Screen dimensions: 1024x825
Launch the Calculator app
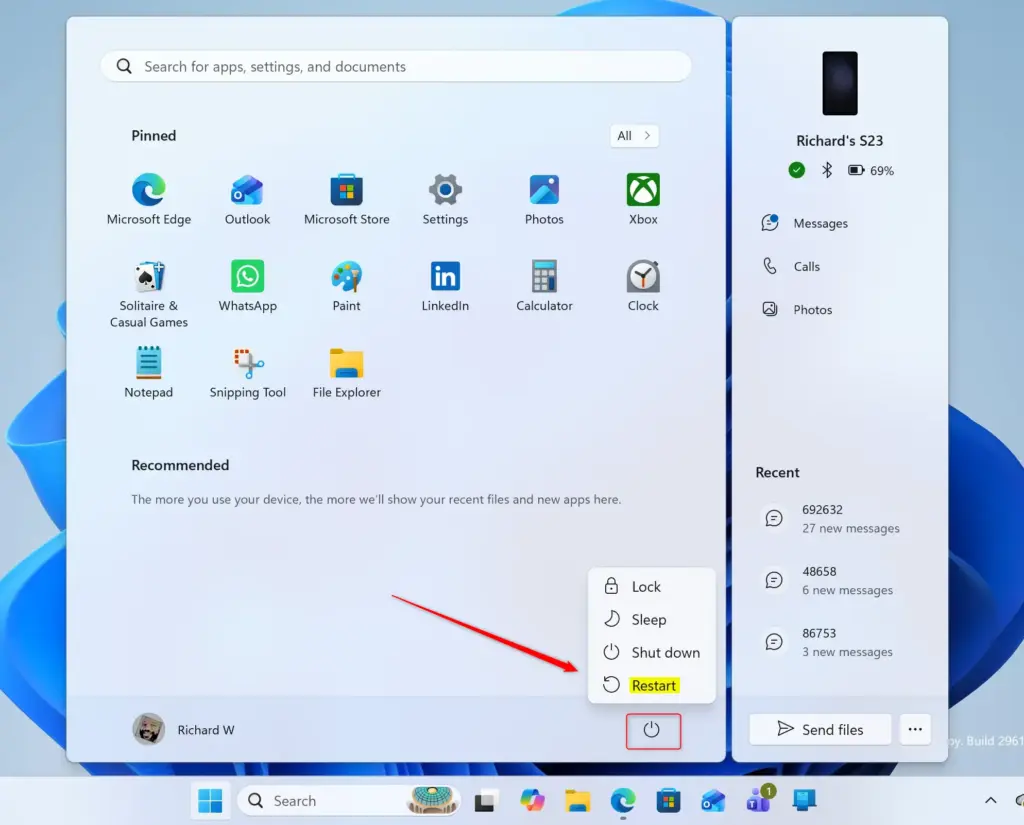point(544,286)
